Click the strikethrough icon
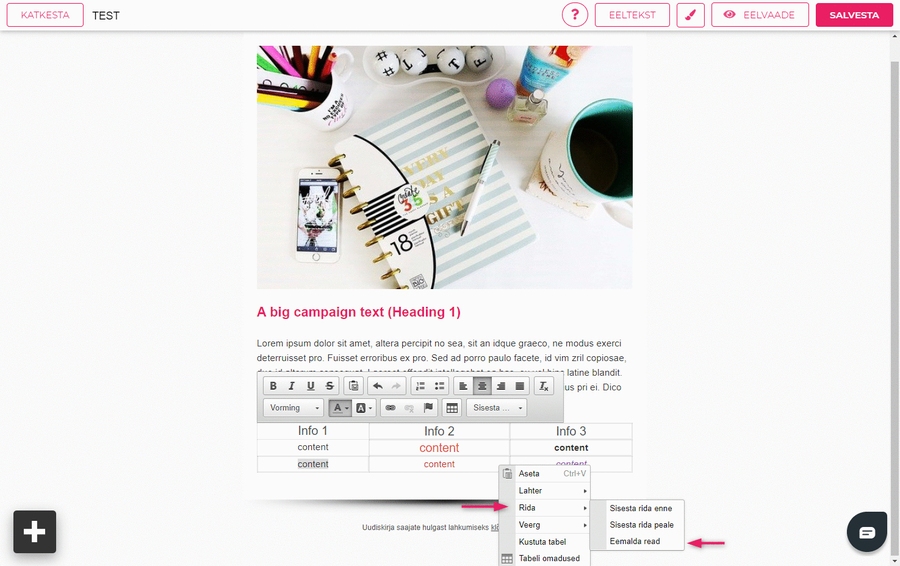Image resolution: width=900 pixels, height=566 pixels. tap(329, 386)
